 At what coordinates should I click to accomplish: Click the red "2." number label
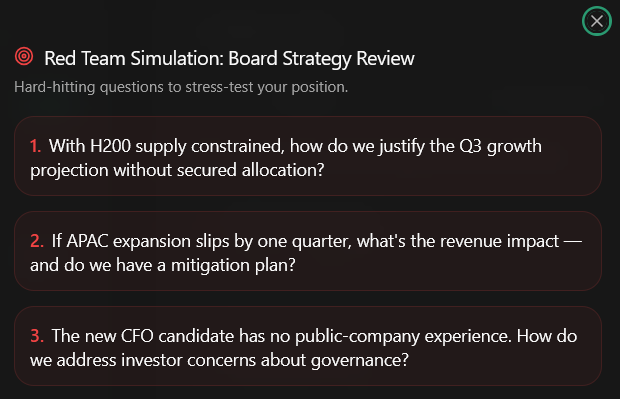point(37,241)
